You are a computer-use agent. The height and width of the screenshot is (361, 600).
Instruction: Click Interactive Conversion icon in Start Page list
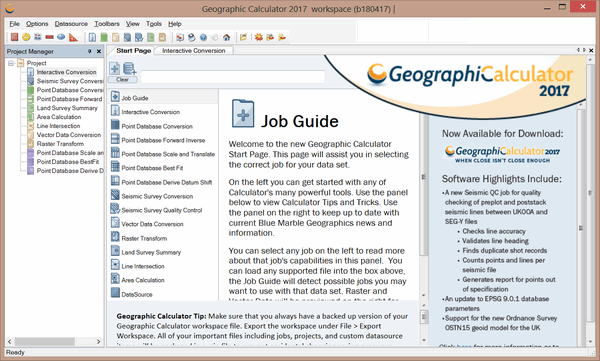pos(115,111)
